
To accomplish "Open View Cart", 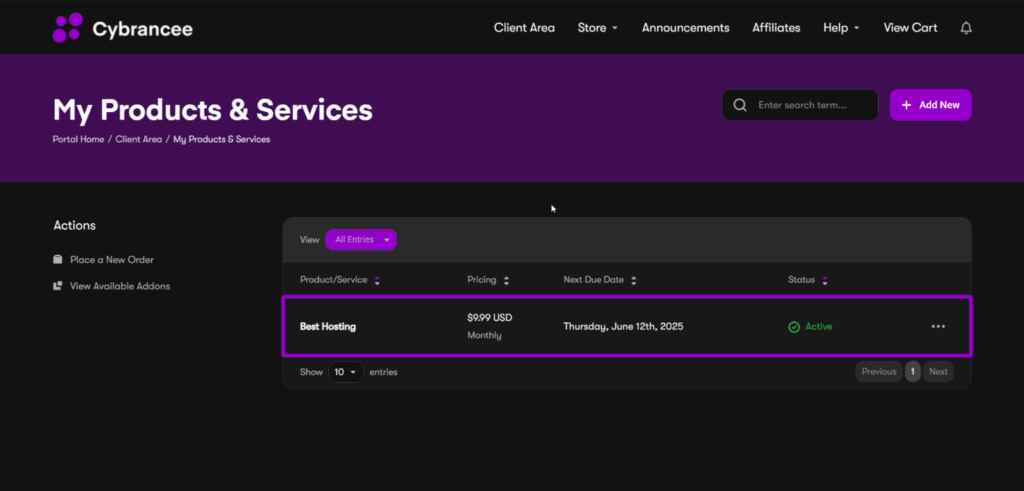I will click(910, 27).
